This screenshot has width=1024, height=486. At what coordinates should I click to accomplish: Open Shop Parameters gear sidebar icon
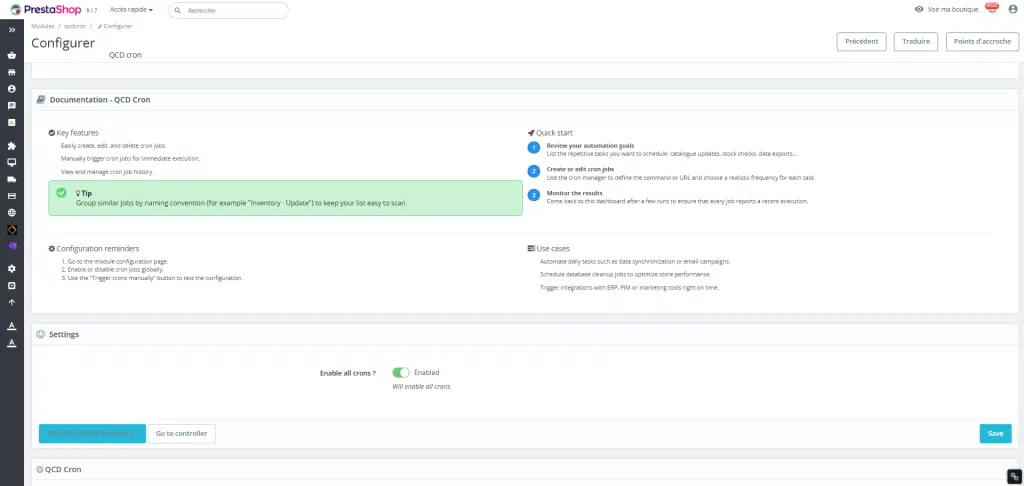tap(12, 269)
